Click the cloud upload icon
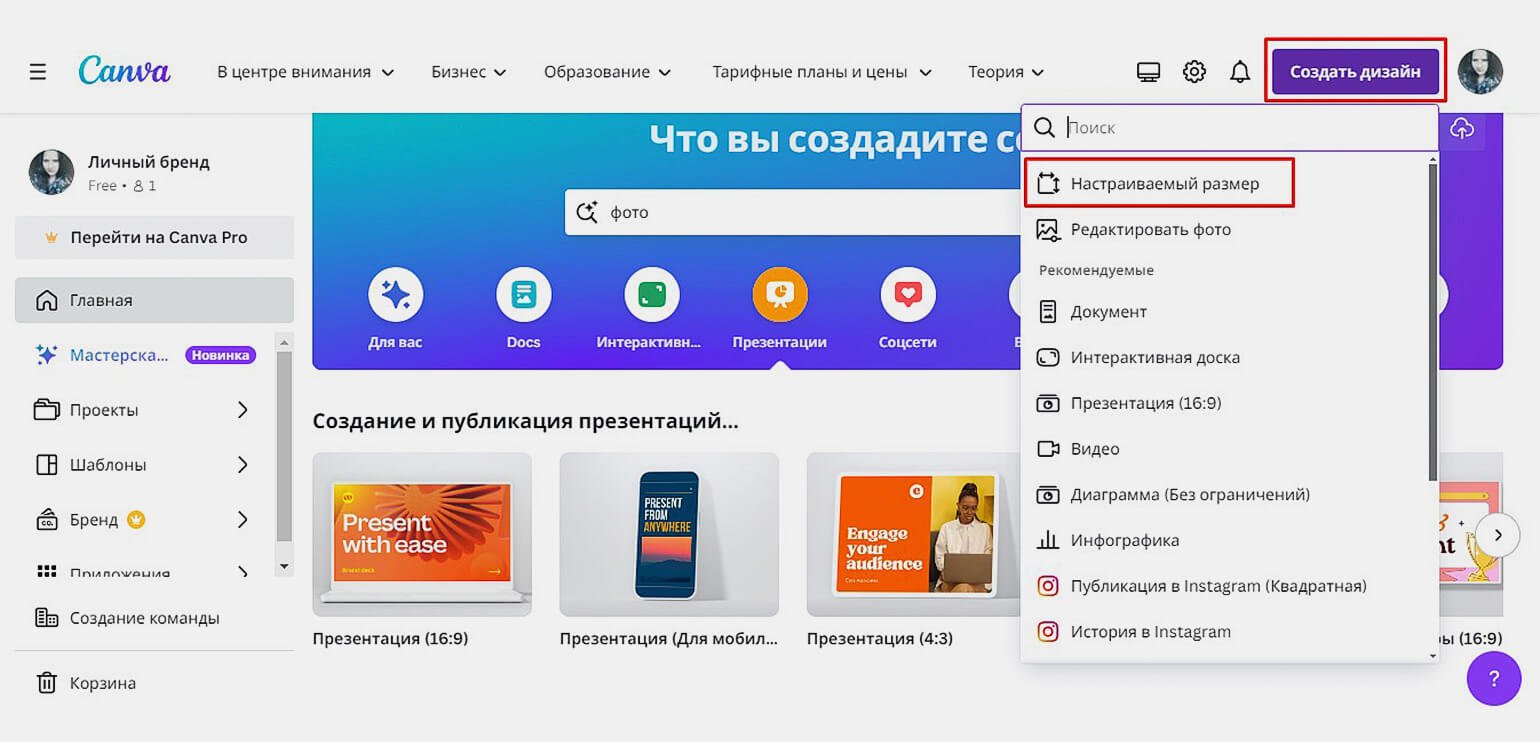Screen dimensions: 1540x742 1462,128
